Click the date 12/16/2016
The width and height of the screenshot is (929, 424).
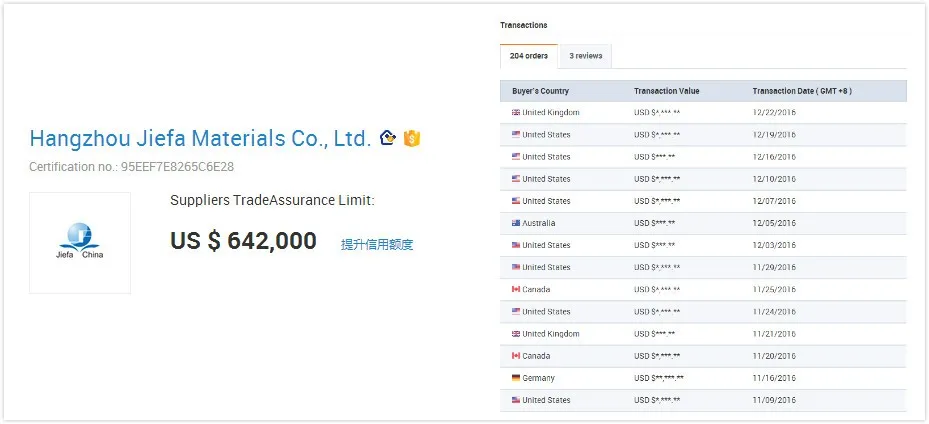point(774,157)
